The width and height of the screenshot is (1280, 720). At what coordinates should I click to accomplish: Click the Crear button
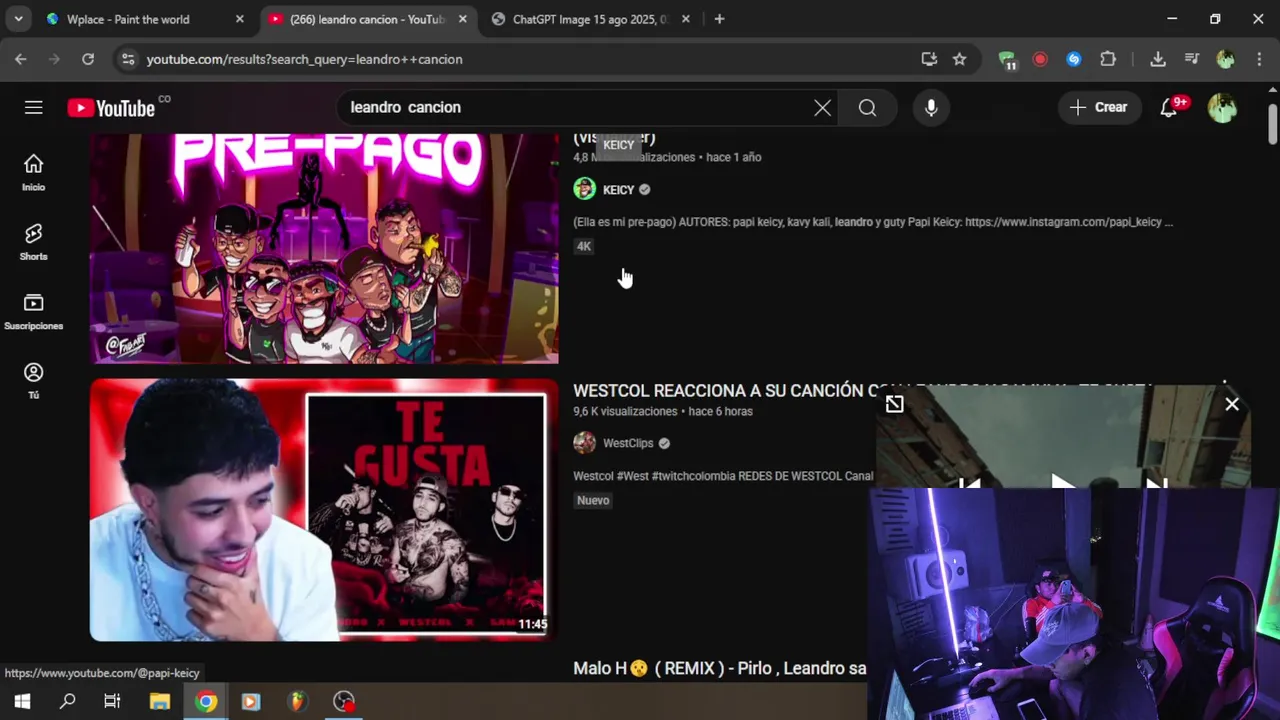pyautogui.click(x=1099, y=107)
